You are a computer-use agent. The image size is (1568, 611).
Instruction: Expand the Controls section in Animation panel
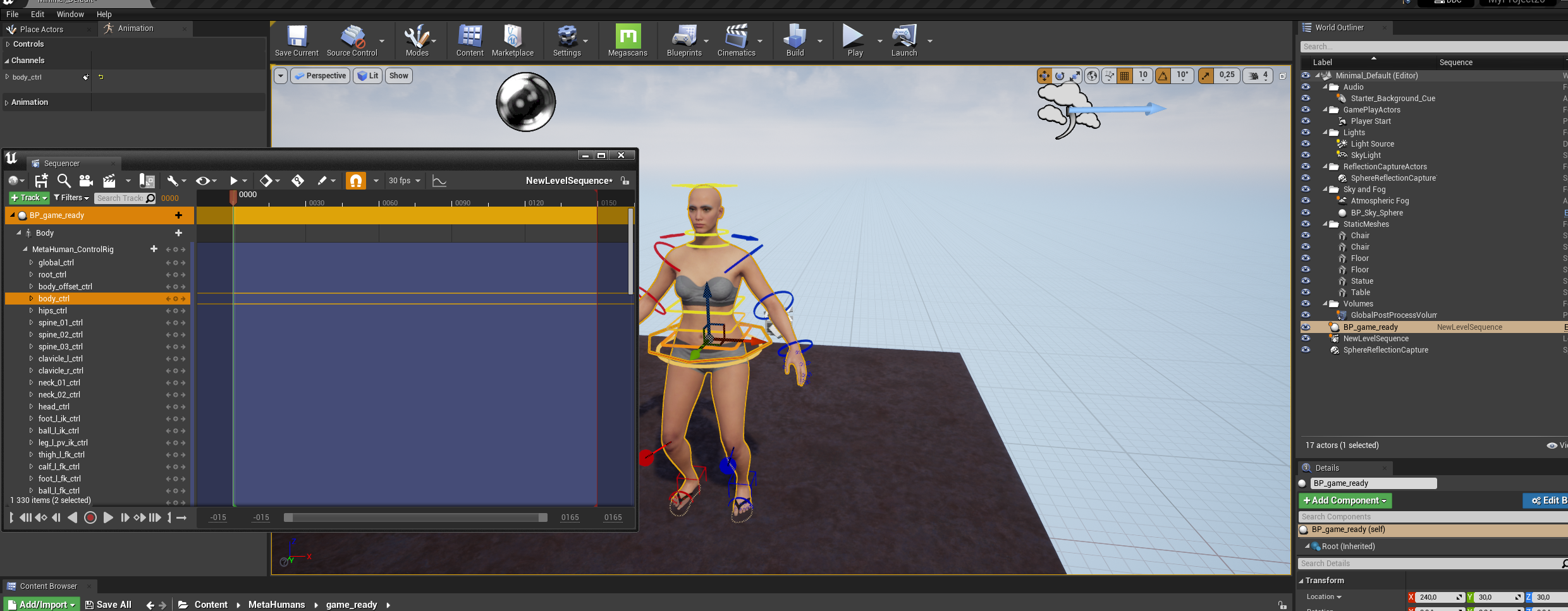coord(8,44)
